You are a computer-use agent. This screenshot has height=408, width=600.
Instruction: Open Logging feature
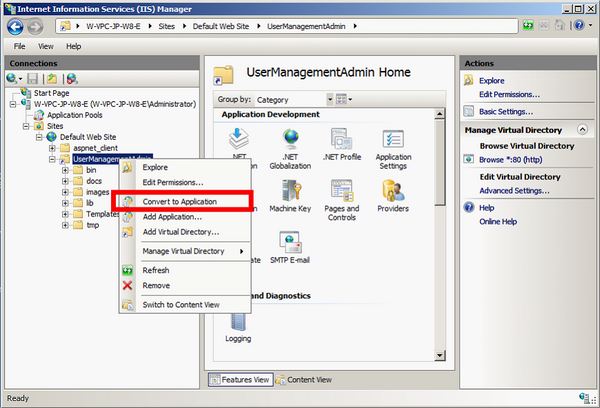coord(238,328)
